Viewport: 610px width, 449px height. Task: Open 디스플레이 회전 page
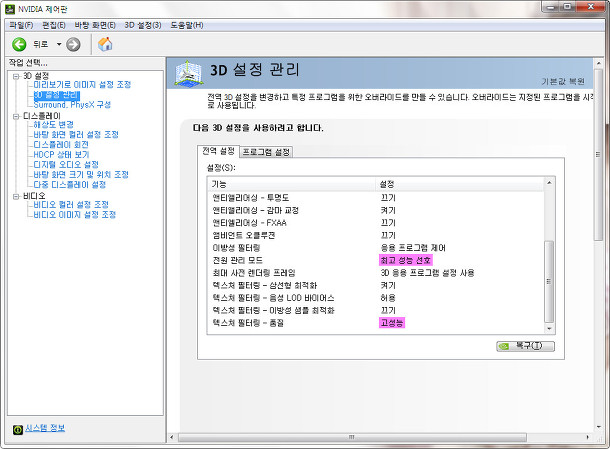[61, 145]
